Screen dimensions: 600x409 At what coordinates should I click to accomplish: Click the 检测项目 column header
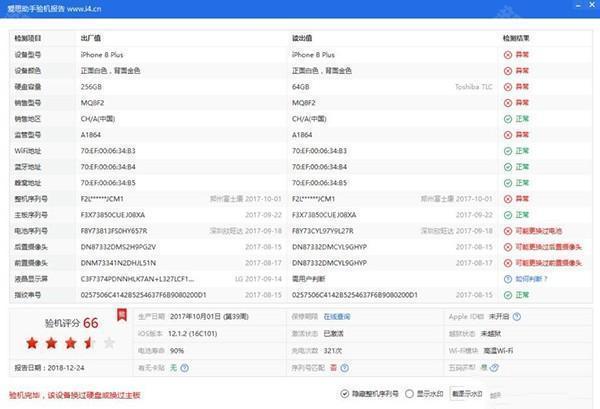click(28, 38)
